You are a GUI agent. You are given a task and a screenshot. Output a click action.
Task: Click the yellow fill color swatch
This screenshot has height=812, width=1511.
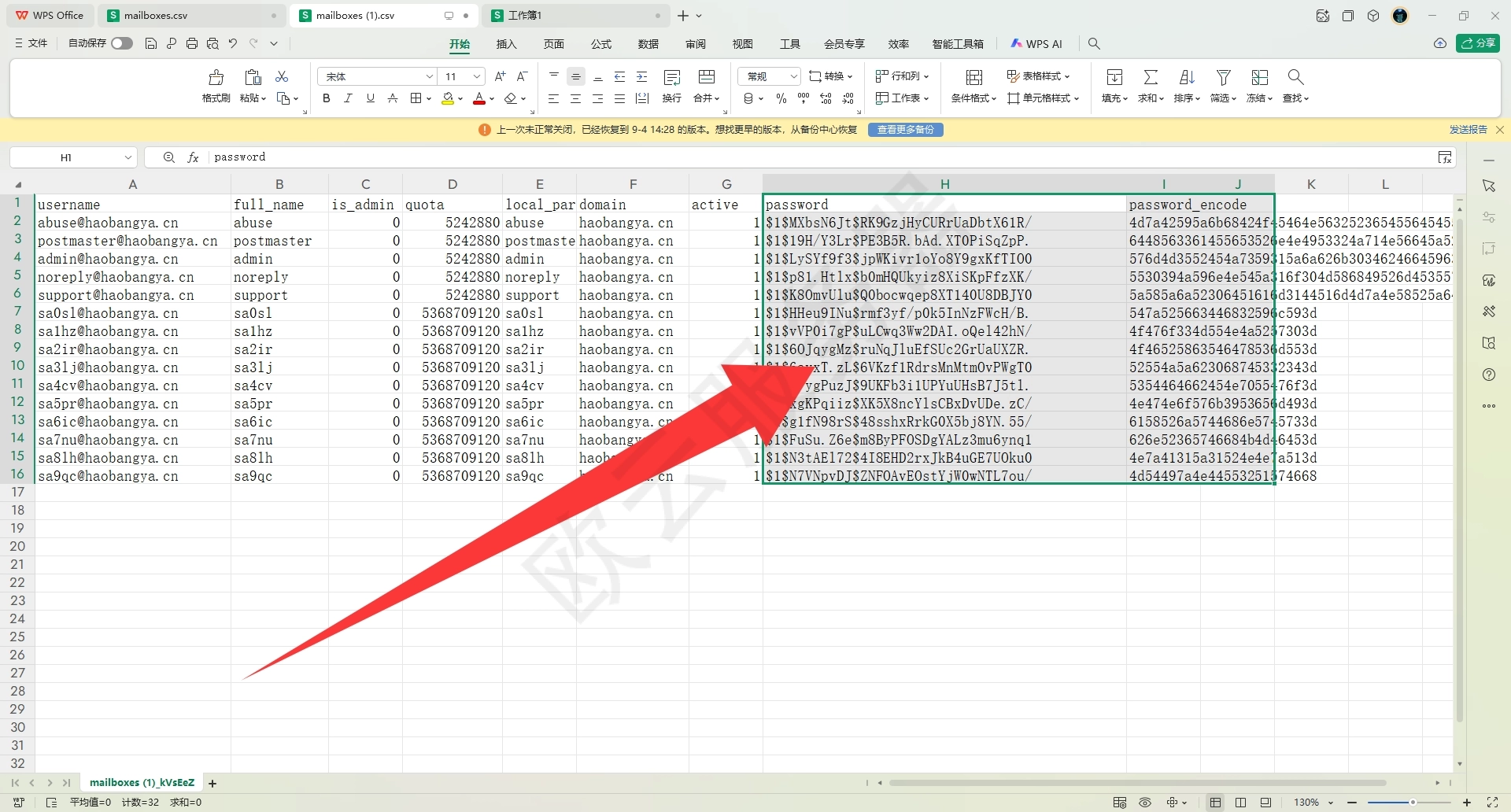448,98
